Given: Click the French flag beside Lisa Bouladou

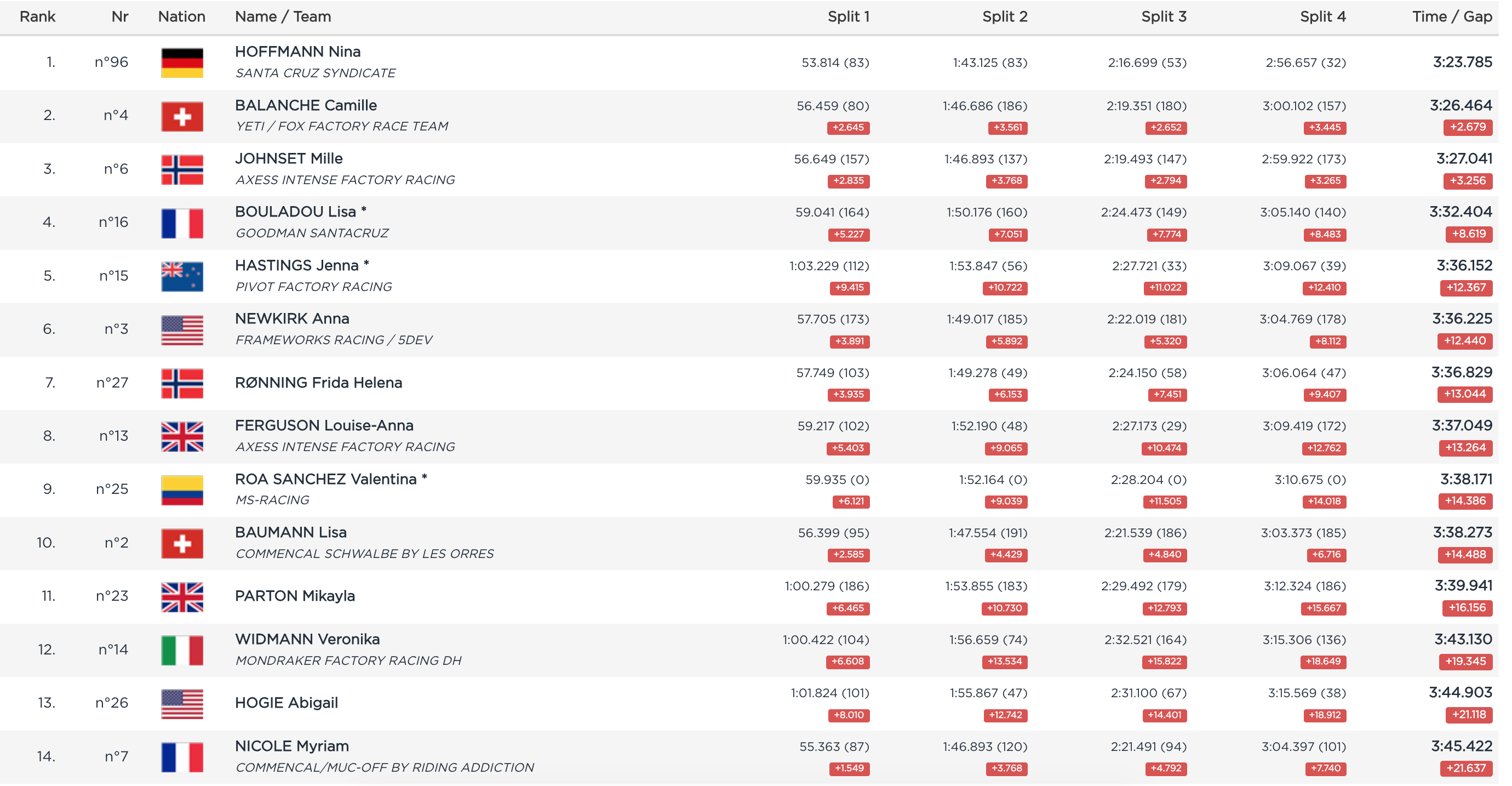Looking at the screenshot, I should [x=182, y=223].
